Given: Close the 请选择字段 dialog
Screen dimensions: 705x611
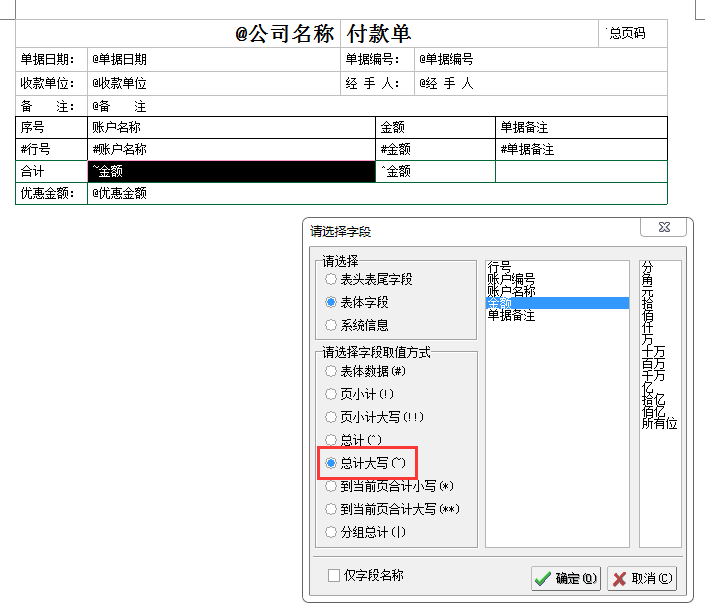Looking at the screenshot, I should coord(664,227).
